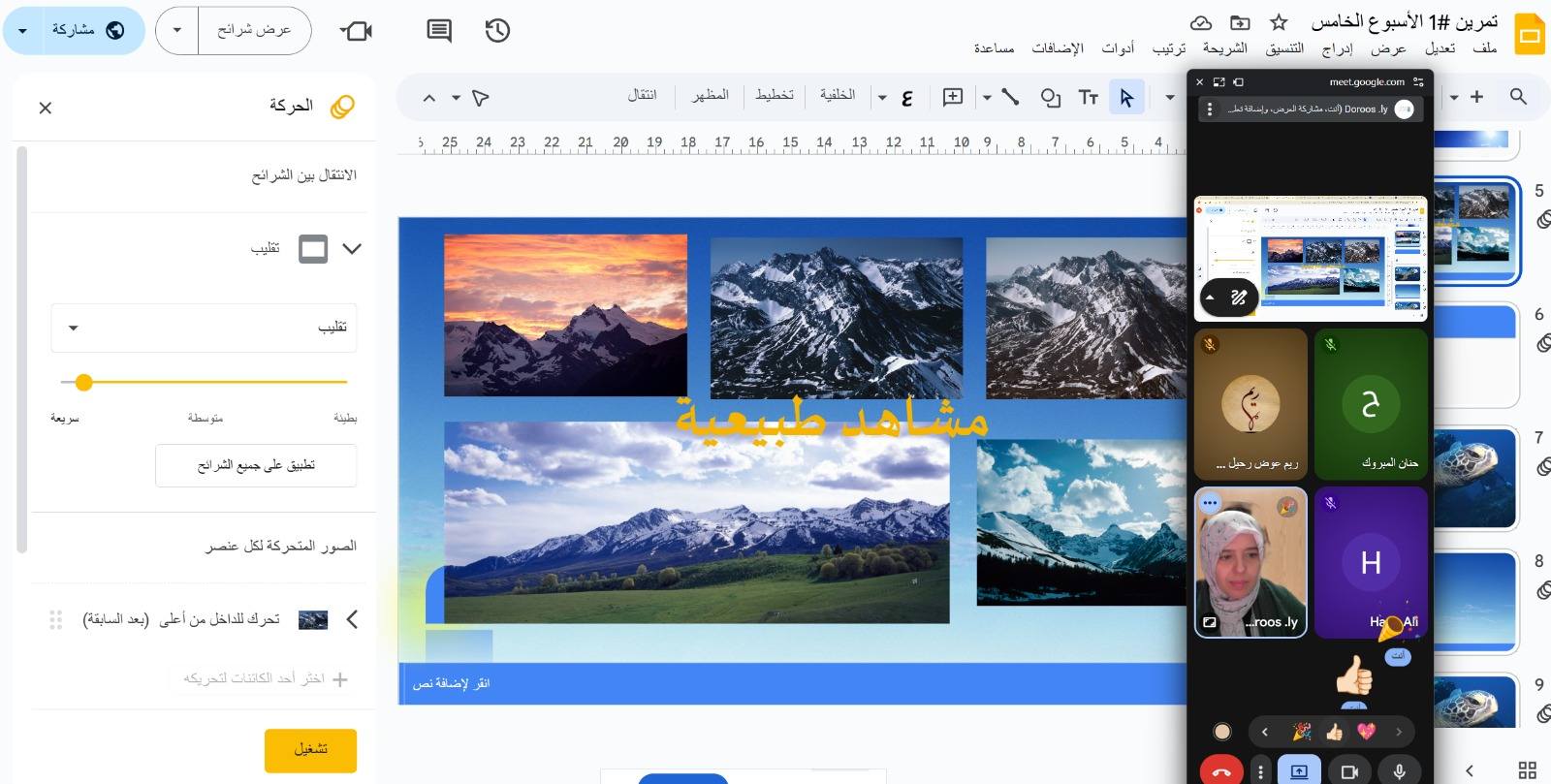Viewport: 1551px width, 784px height.
Task: Click the present screen button in Meet
Action: pos(1299,771)
